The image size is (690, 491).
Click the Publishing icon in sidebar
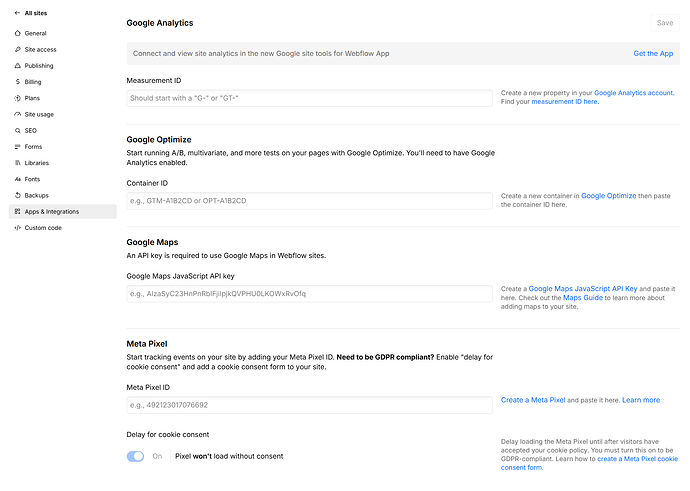pyautogui.click(x=17, y=65)
